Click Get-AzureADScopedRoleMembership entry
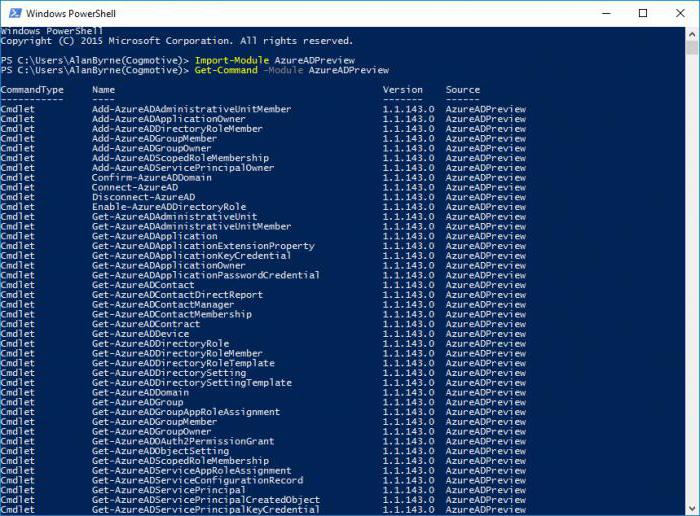The image size is (700, 516). [x=180, y=461]
